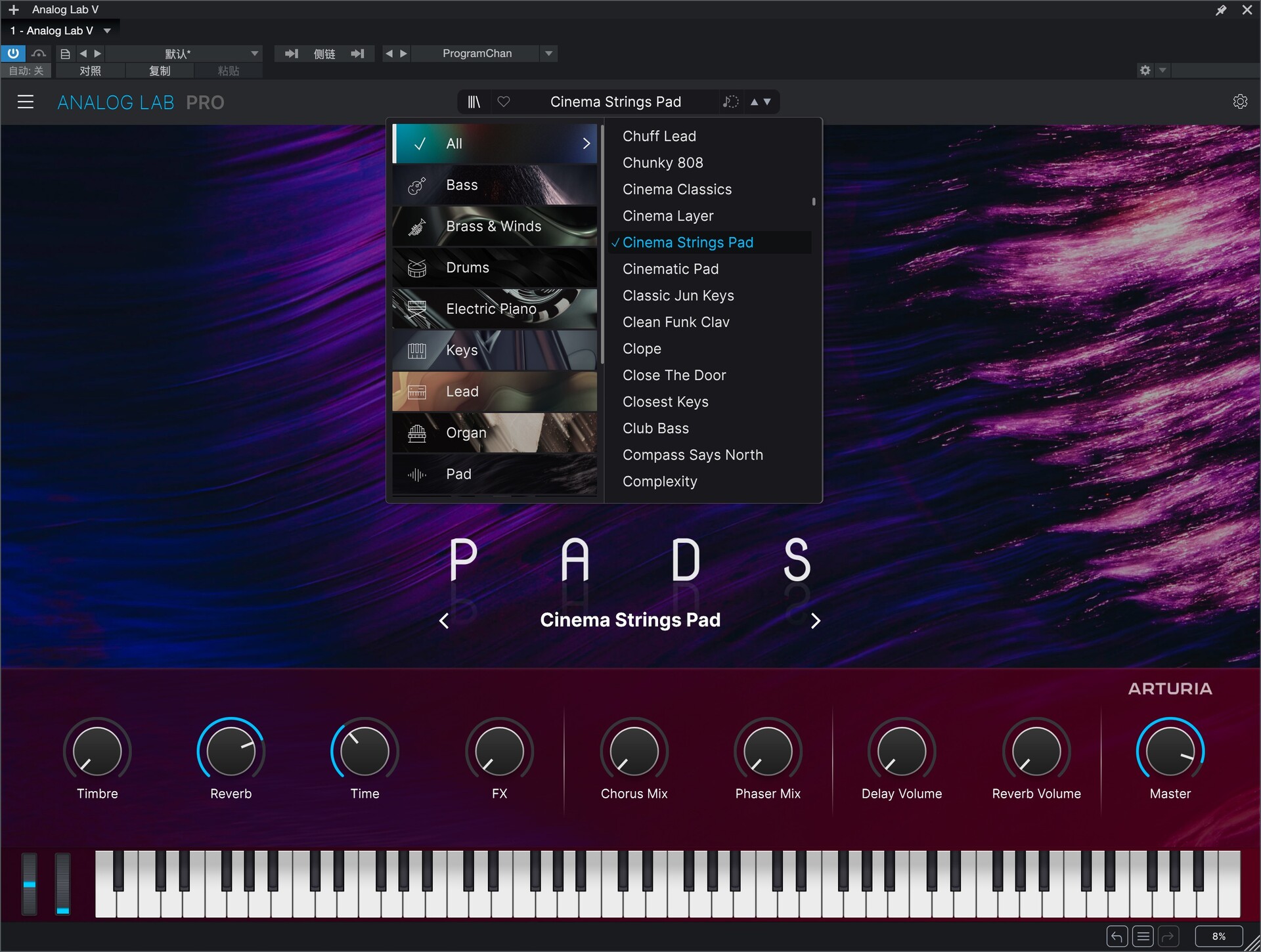Select the Brass & Winds category
The image size is (1261, 952).
pos(495,227)
